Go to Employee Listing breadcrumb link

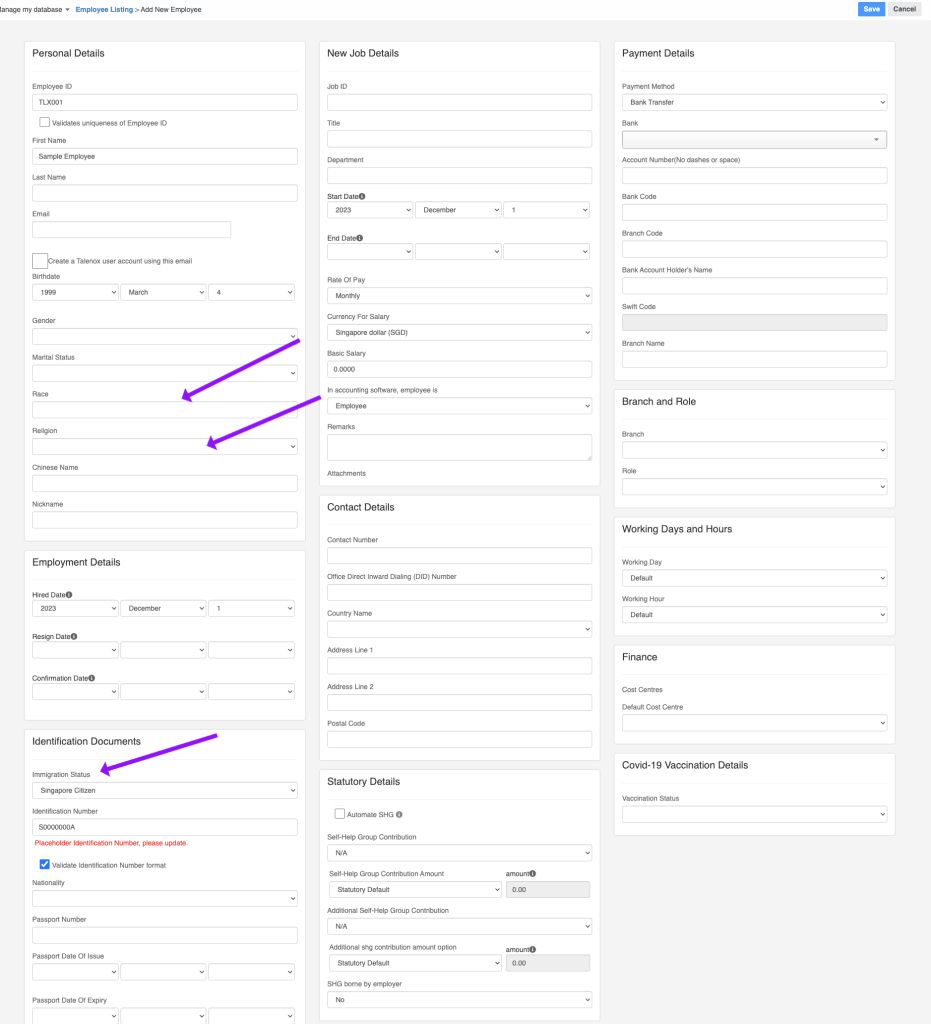(x=104, y=9)
